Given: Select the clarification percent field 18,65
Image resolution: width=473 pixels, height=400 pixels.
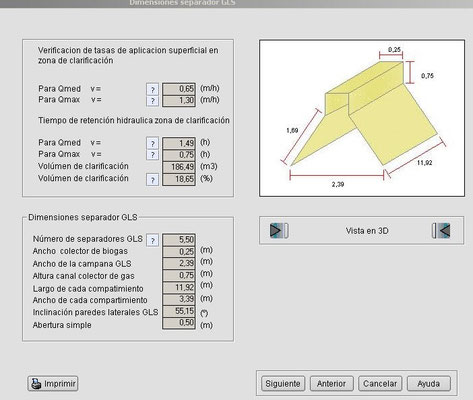Looking at the screenshot, I should (x=179, y=179).
